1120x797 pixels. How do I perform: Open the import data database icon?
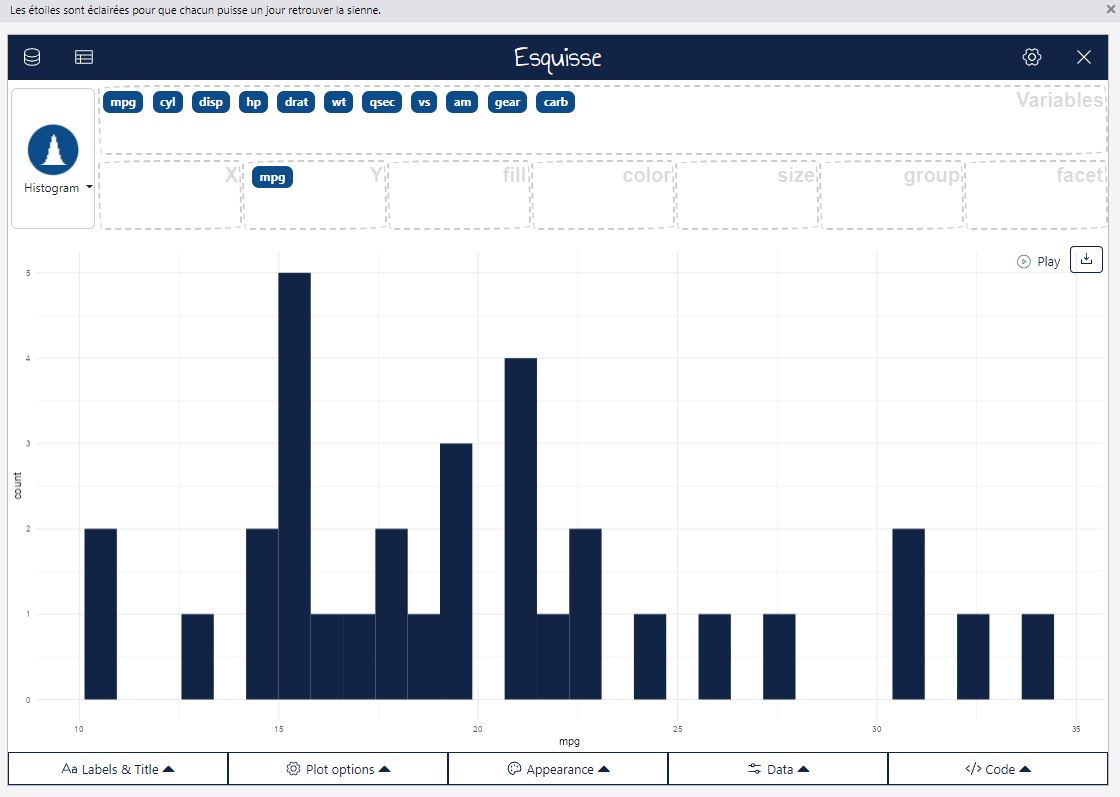32,57
